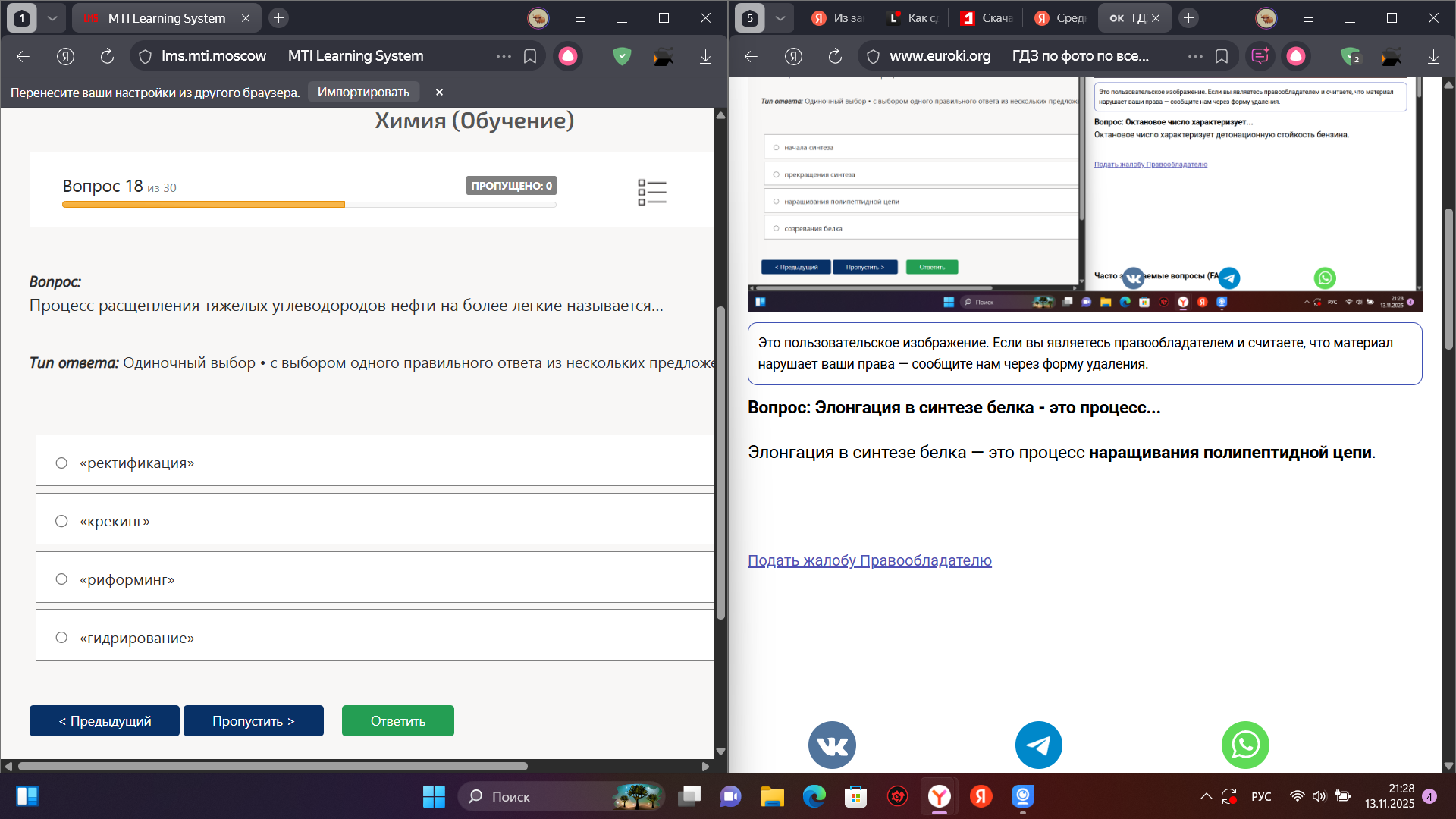
Task: Share via the large Telegram icon
Action: click(1038, 745)
